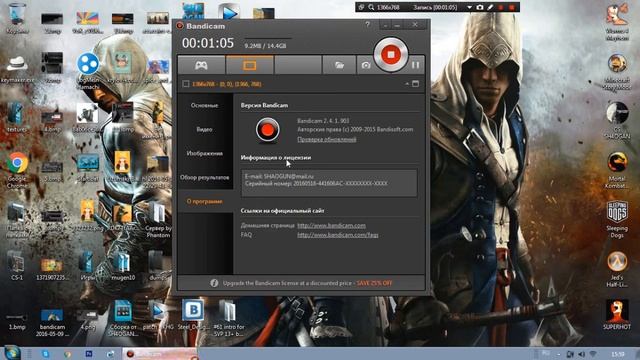Open the textures desktop folder

tap(17, 118)
